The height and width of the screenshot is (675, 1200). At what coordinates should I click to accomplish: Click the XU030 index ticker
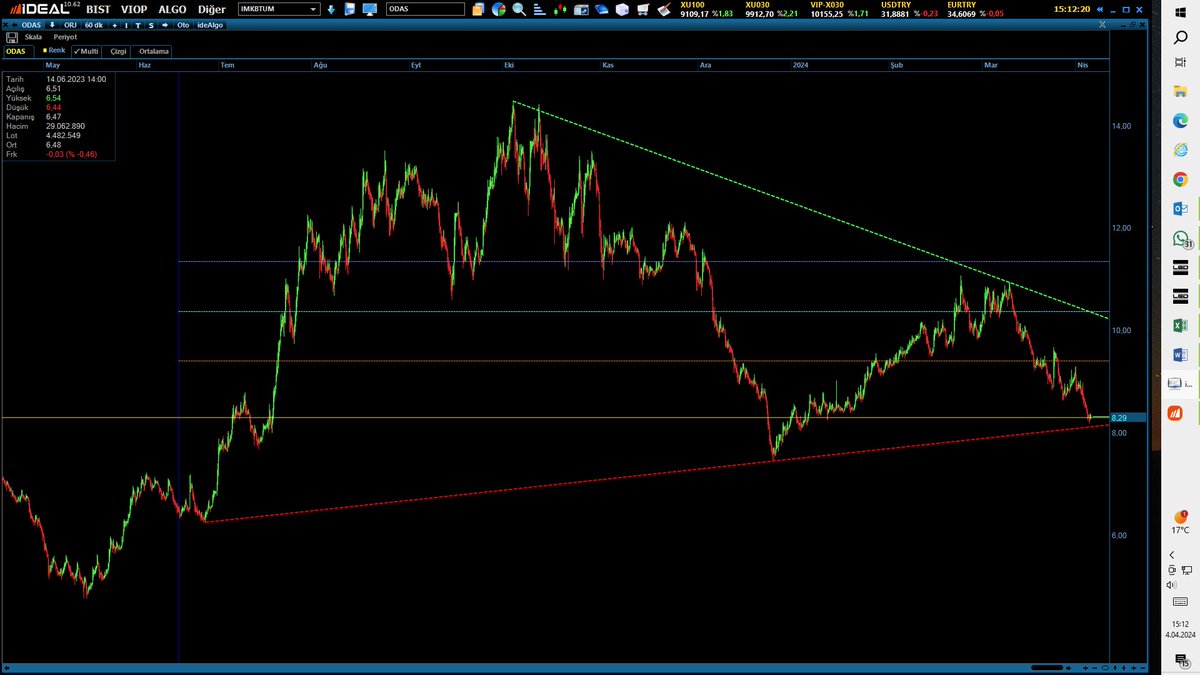coord(772,10)
